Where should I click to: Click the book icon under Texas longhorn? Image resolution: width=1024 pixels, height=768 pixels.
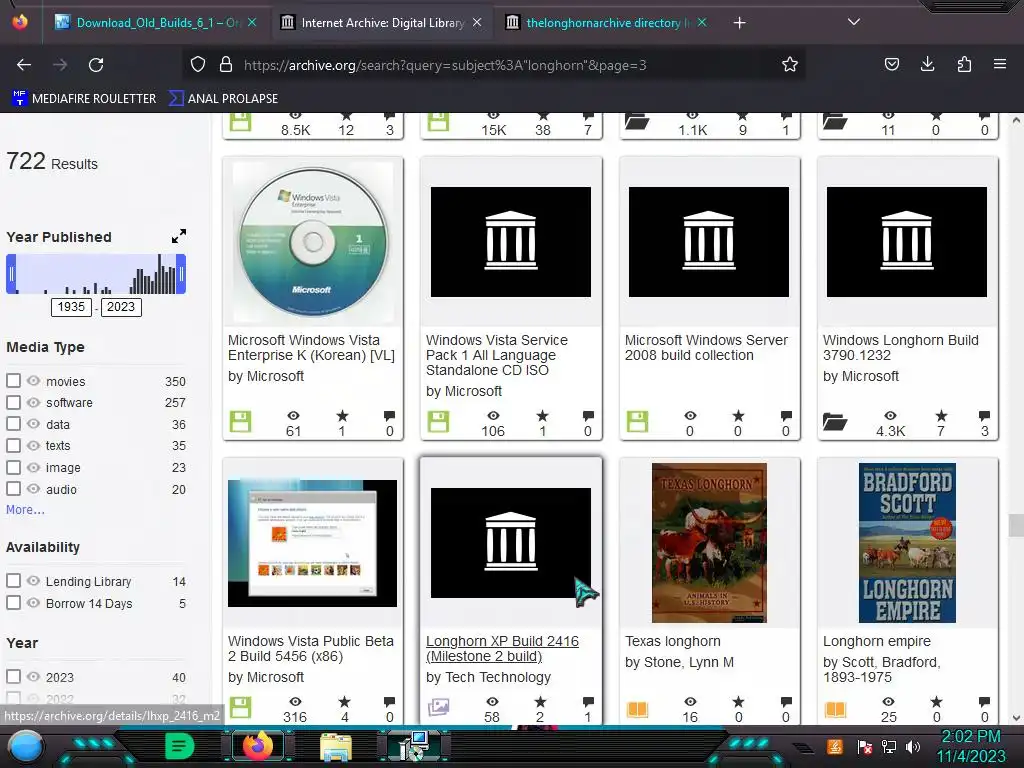[x=637, y=709]
